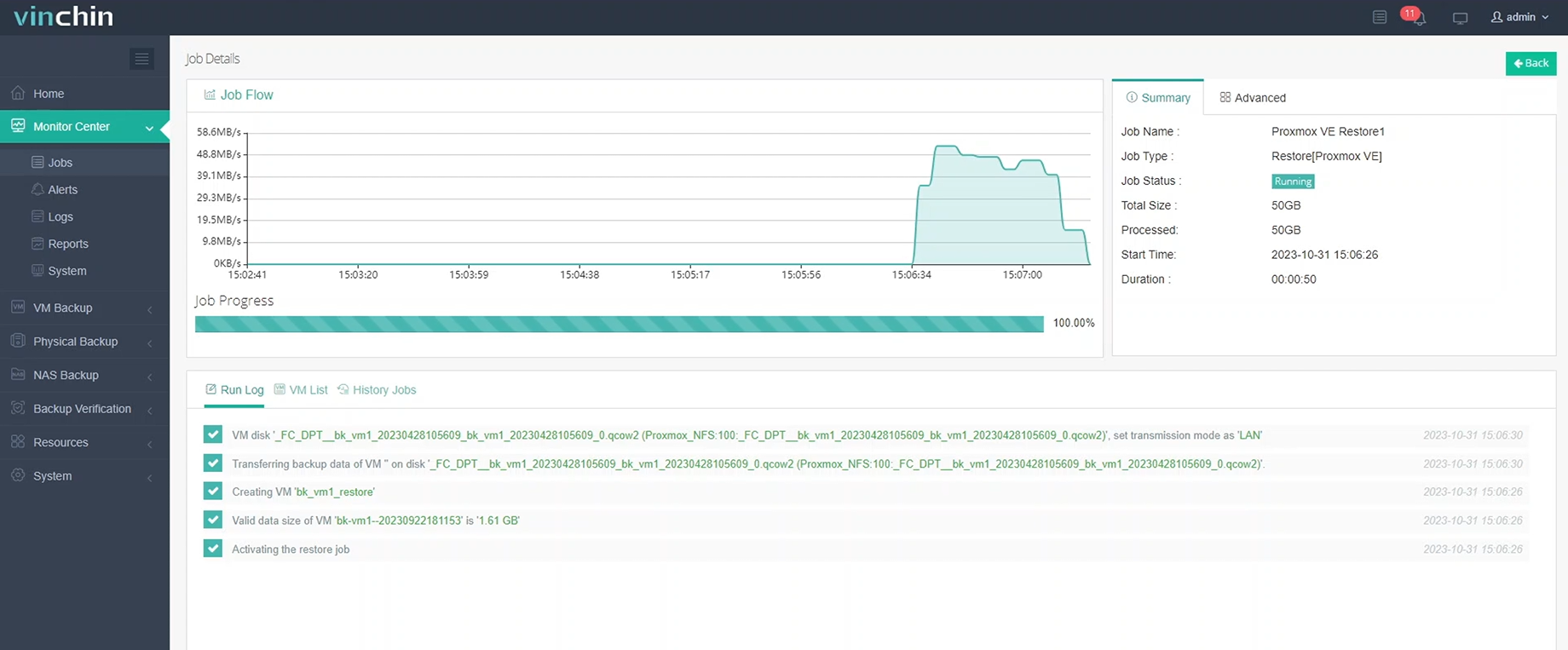Click the Home icon in sidebar
Image resolution: width=1568 pixels, height=650 pixels.
[x=18, y=93]
